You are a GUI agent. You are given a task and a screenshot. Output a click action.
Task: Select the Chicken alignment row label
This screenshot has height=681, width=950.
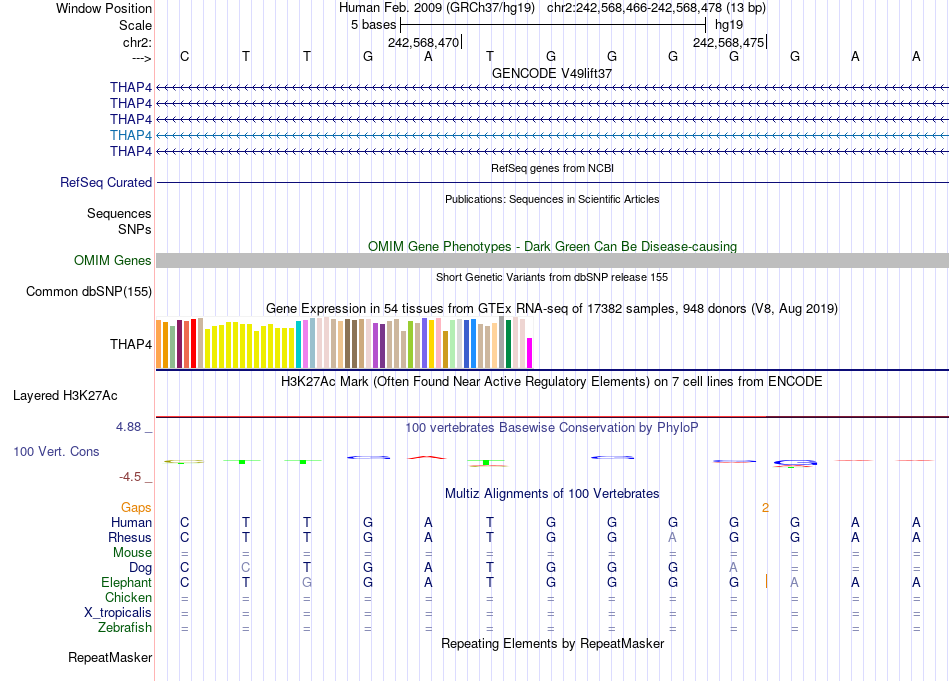coord(128,597)
